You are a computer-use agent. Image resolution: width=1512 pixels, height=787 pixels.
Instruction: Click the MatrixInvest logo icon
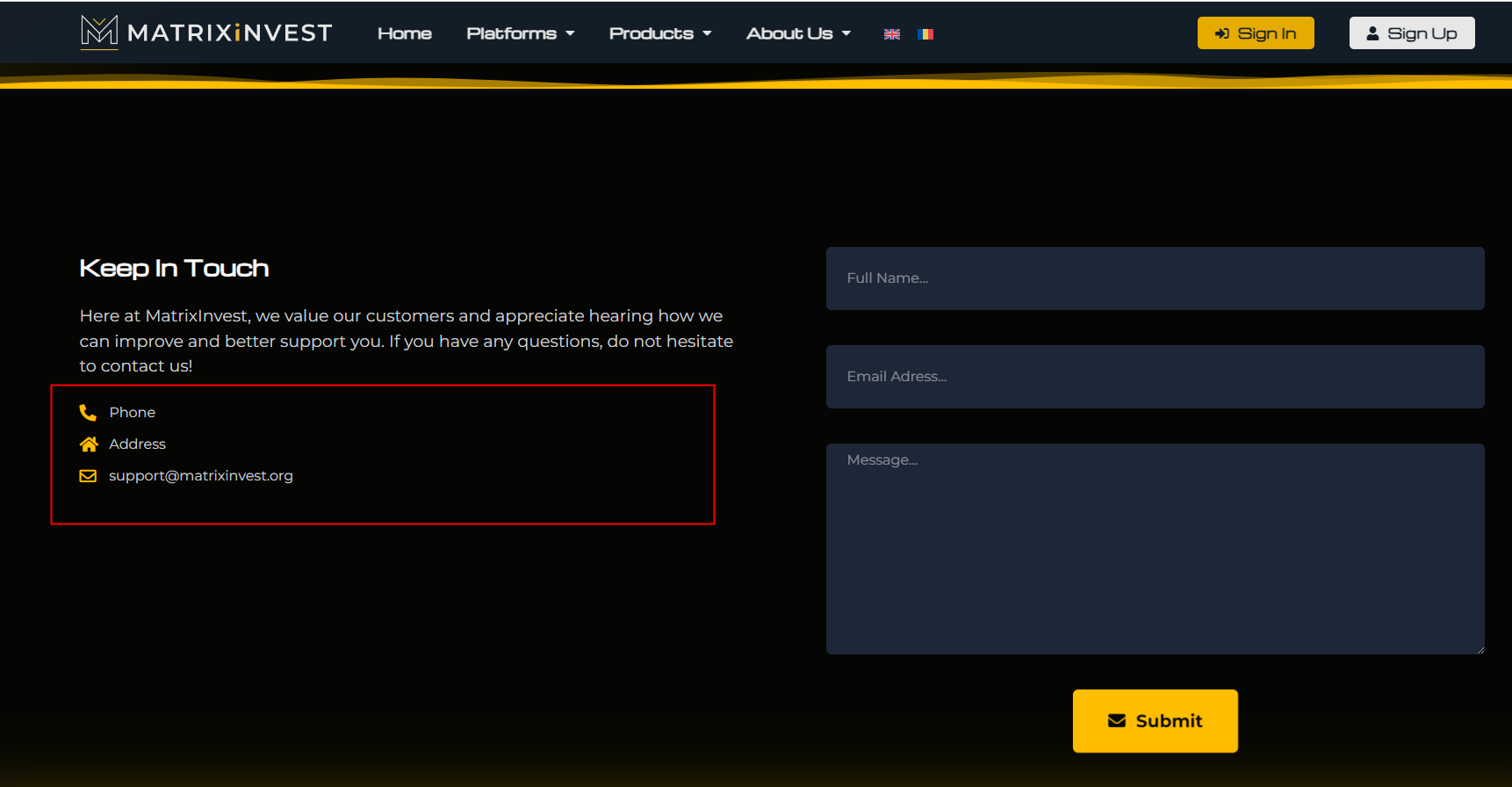[x=98, y=32]
